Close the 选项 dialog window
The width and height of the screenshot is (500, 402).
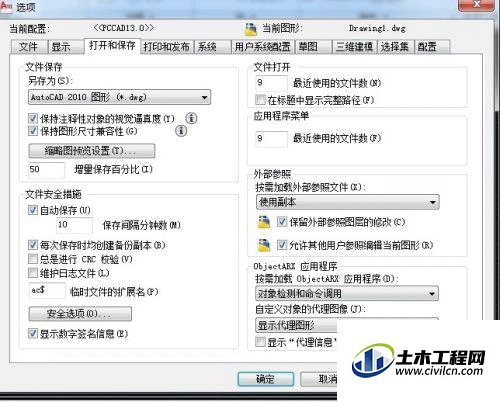pyautogui.click(x=477, y=5)
